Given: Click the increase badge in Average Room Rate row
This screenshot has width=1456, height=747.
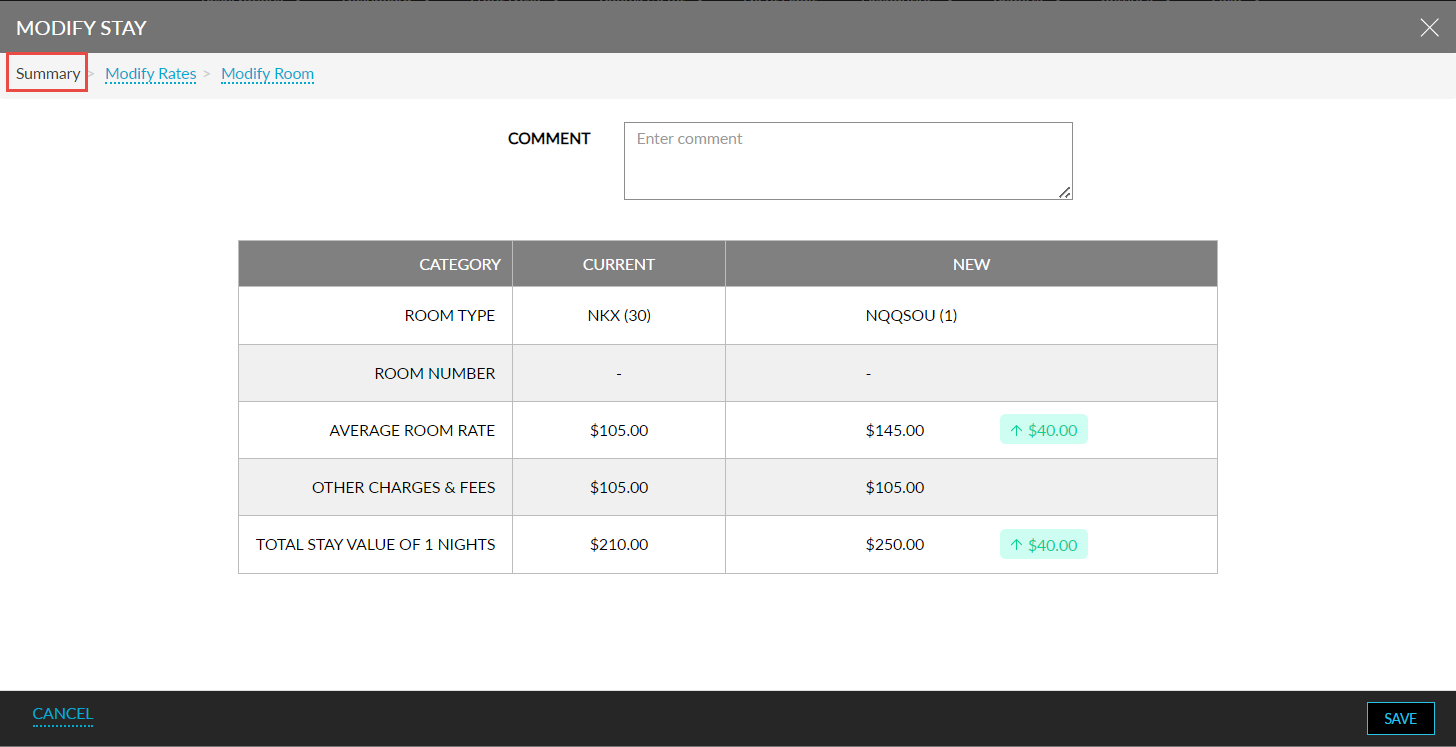Looking at the screenshot, I should [1043, 430].
